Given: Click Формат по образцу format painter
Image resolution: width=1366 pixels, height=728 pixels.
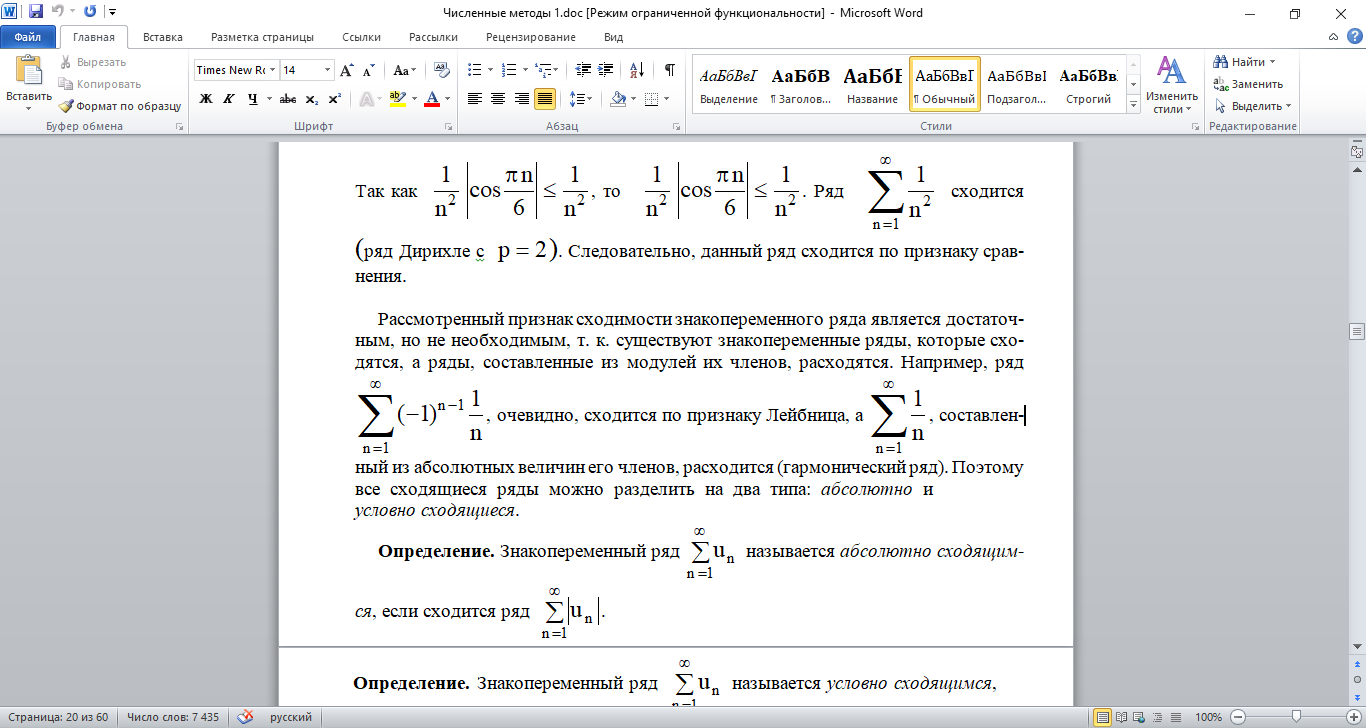Looking at the screenshot, I should tap(120, 105).
